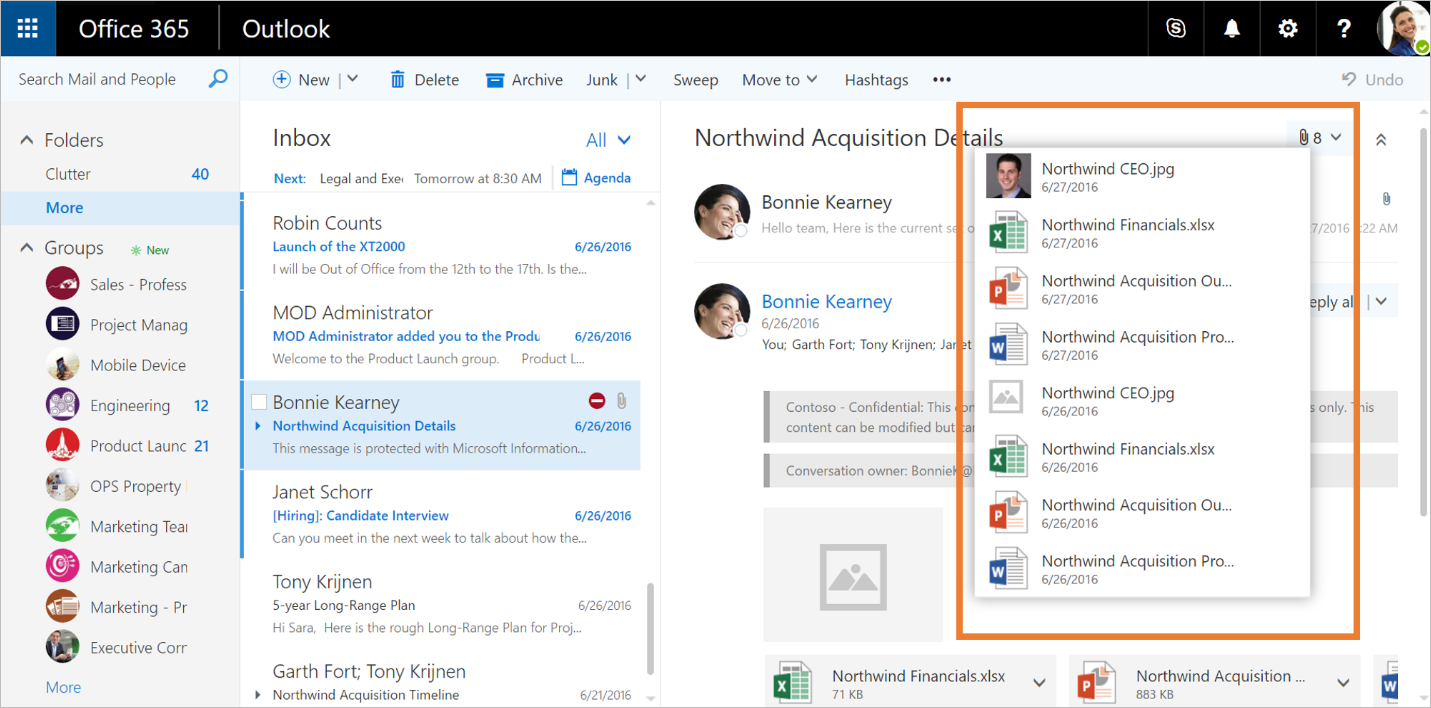Screen dimensions: 1431x708
Task: Open the Sweep command
Action: click(696, 79)
